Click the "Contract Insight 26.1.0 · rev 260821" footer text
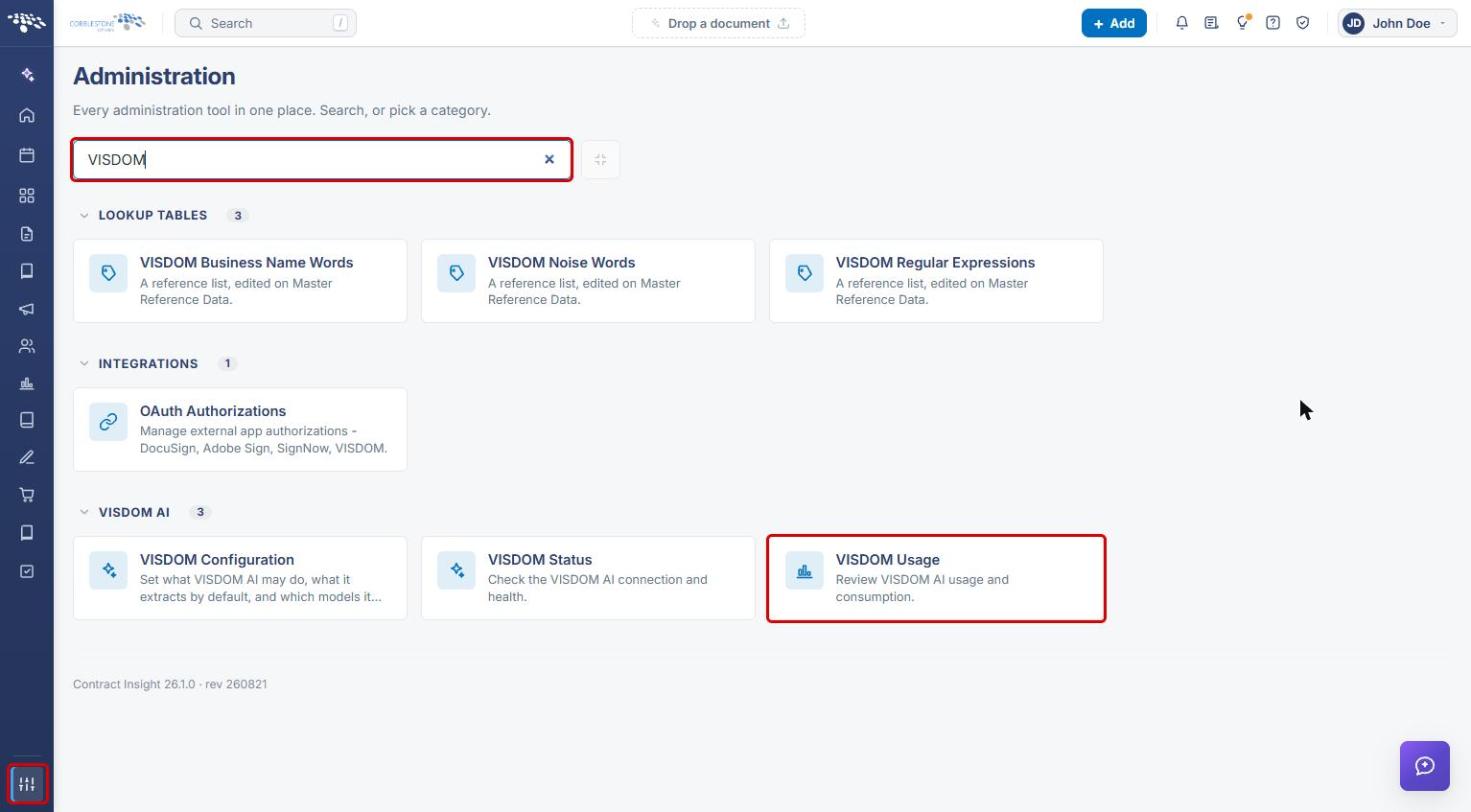 click(170, 685)
